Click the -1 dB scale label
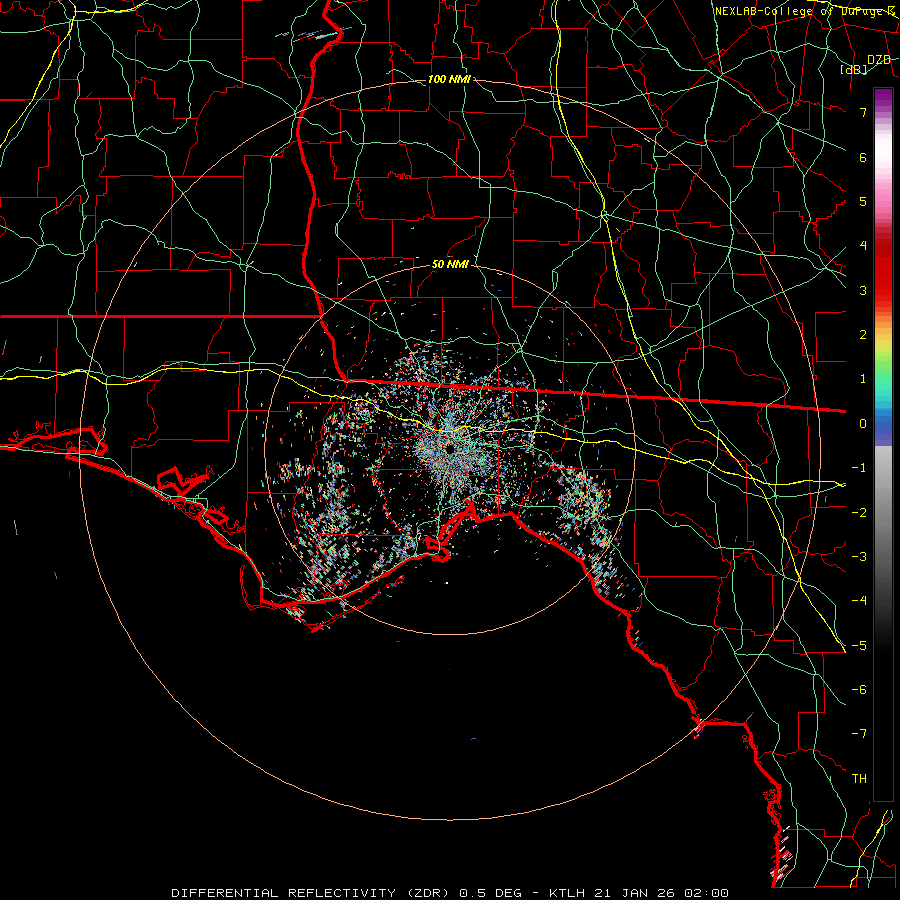900x900 pixels. pos(859,468)
